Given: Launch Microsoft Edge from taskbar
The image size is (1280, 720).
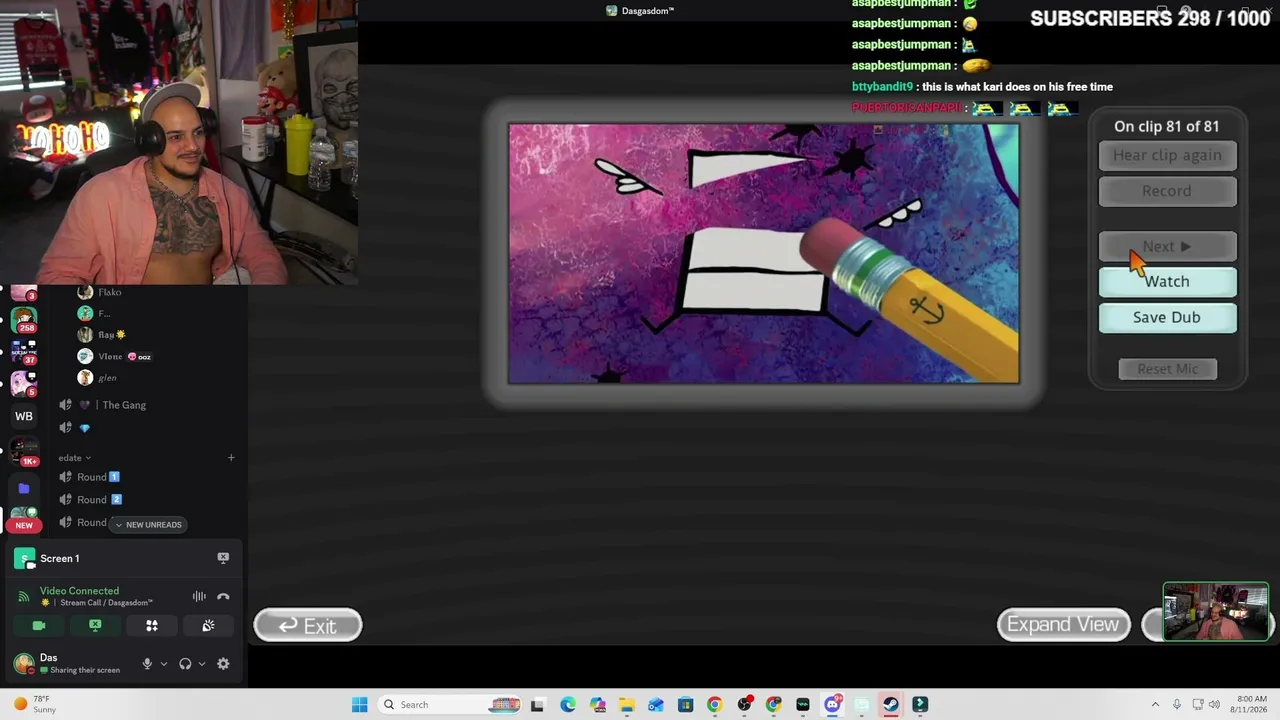Looking at the screenshot, I should (568, 705).
